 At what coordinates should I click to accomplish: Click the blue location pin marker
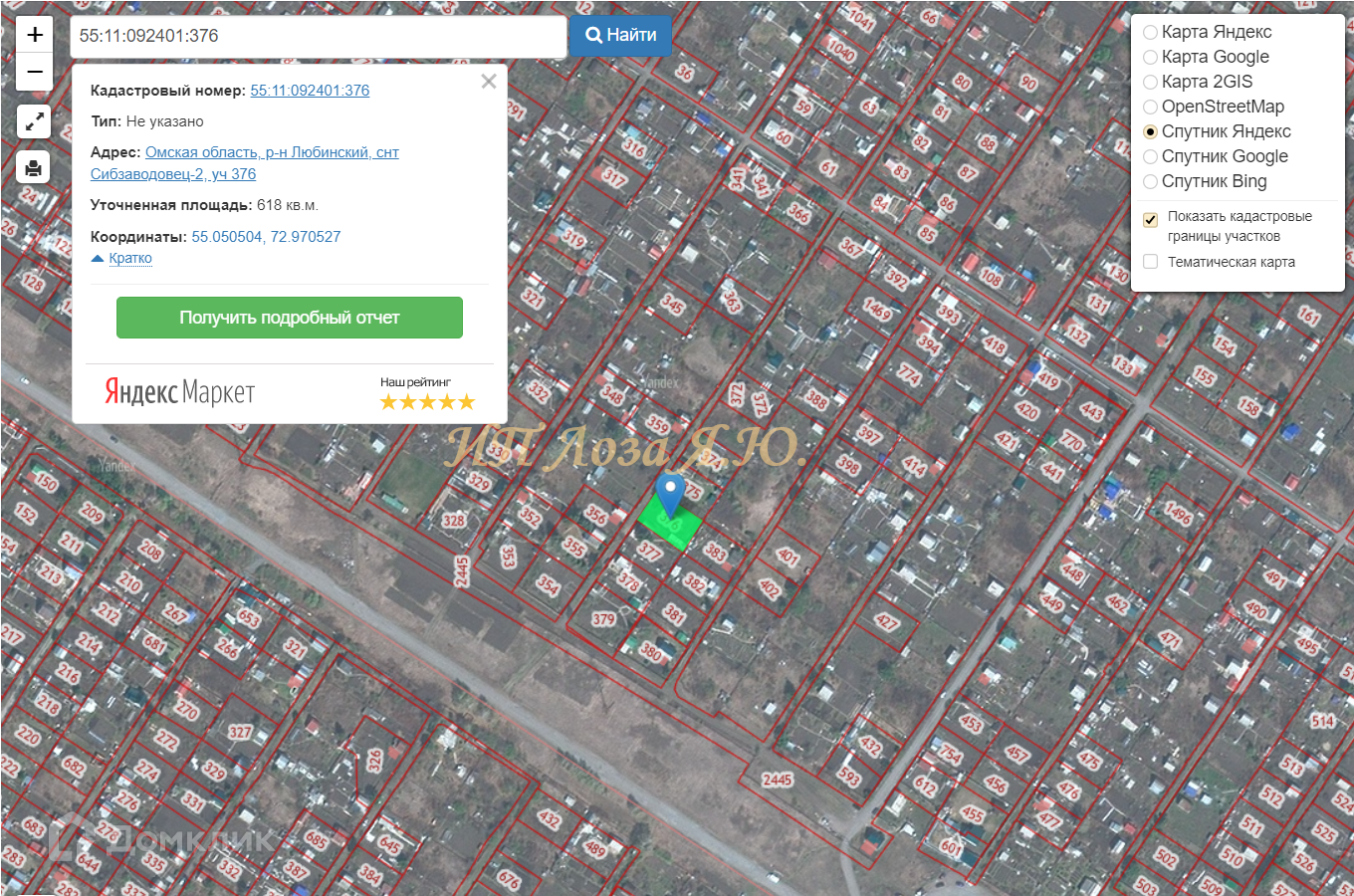pyautogui.click(x=671, y=496)
